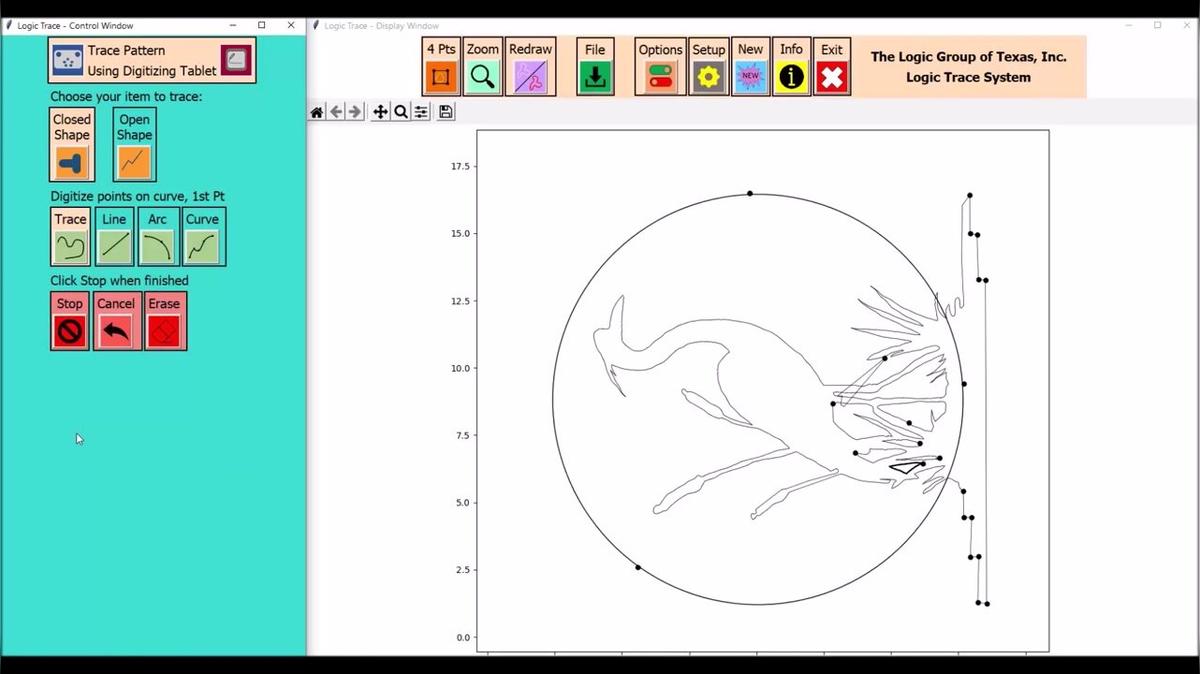This screenshot has height=674, width=1200.
Task: Reset plot view with Home icon
Action: click(317, 112)
